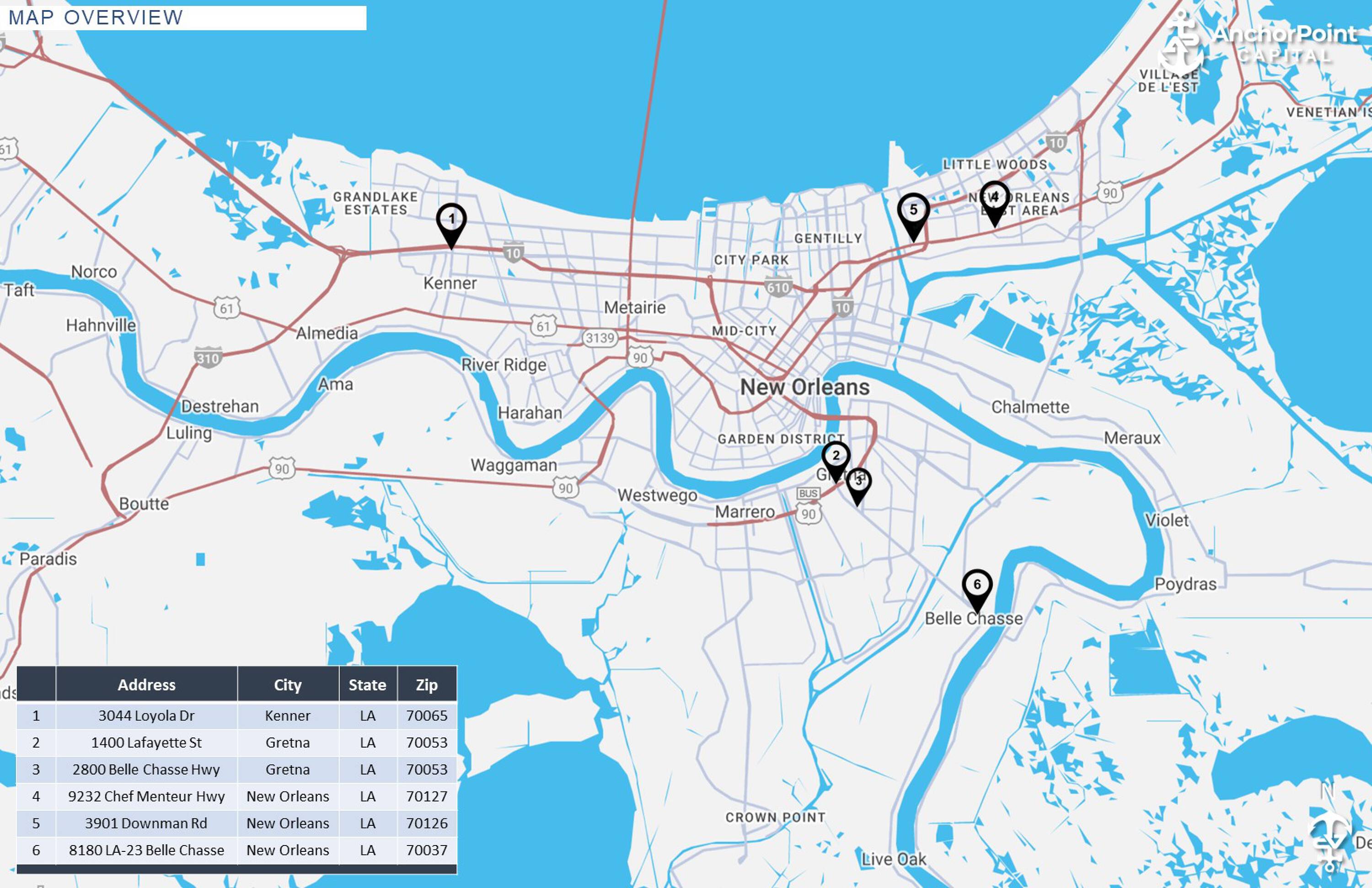1372x888 pixels.
Task: Click map pin 2 at Gretna
Action: pyautogui.click(x=836, y=456)
